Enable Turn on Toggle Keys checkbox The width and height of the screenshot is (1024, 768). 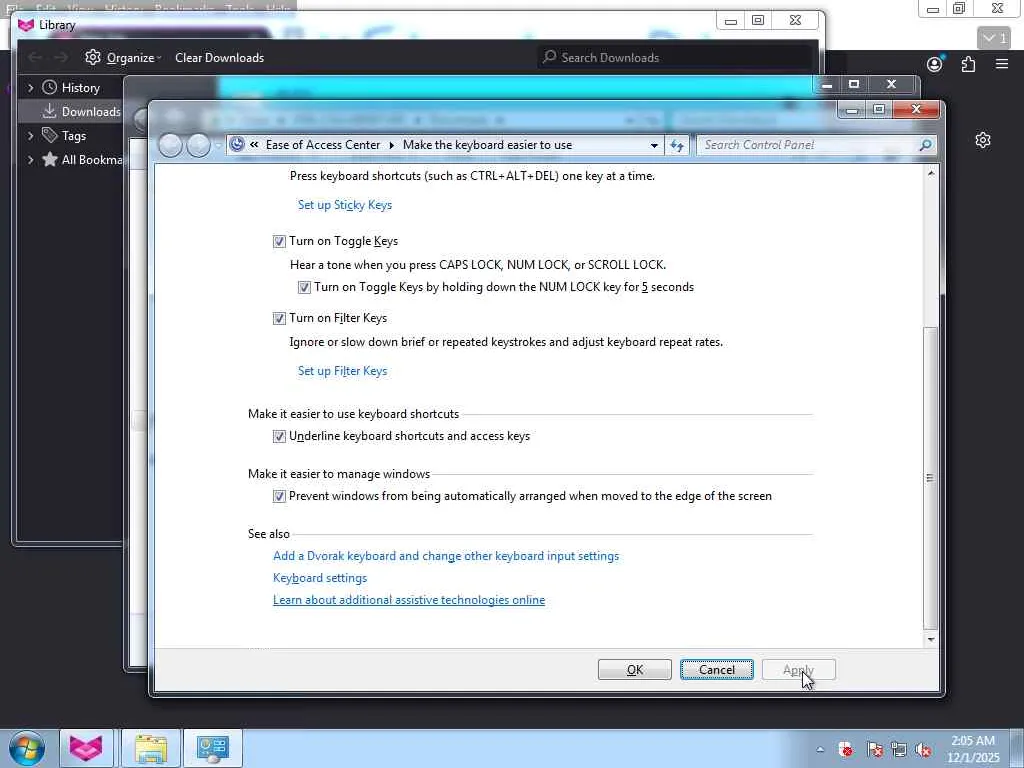pos(279,242)
